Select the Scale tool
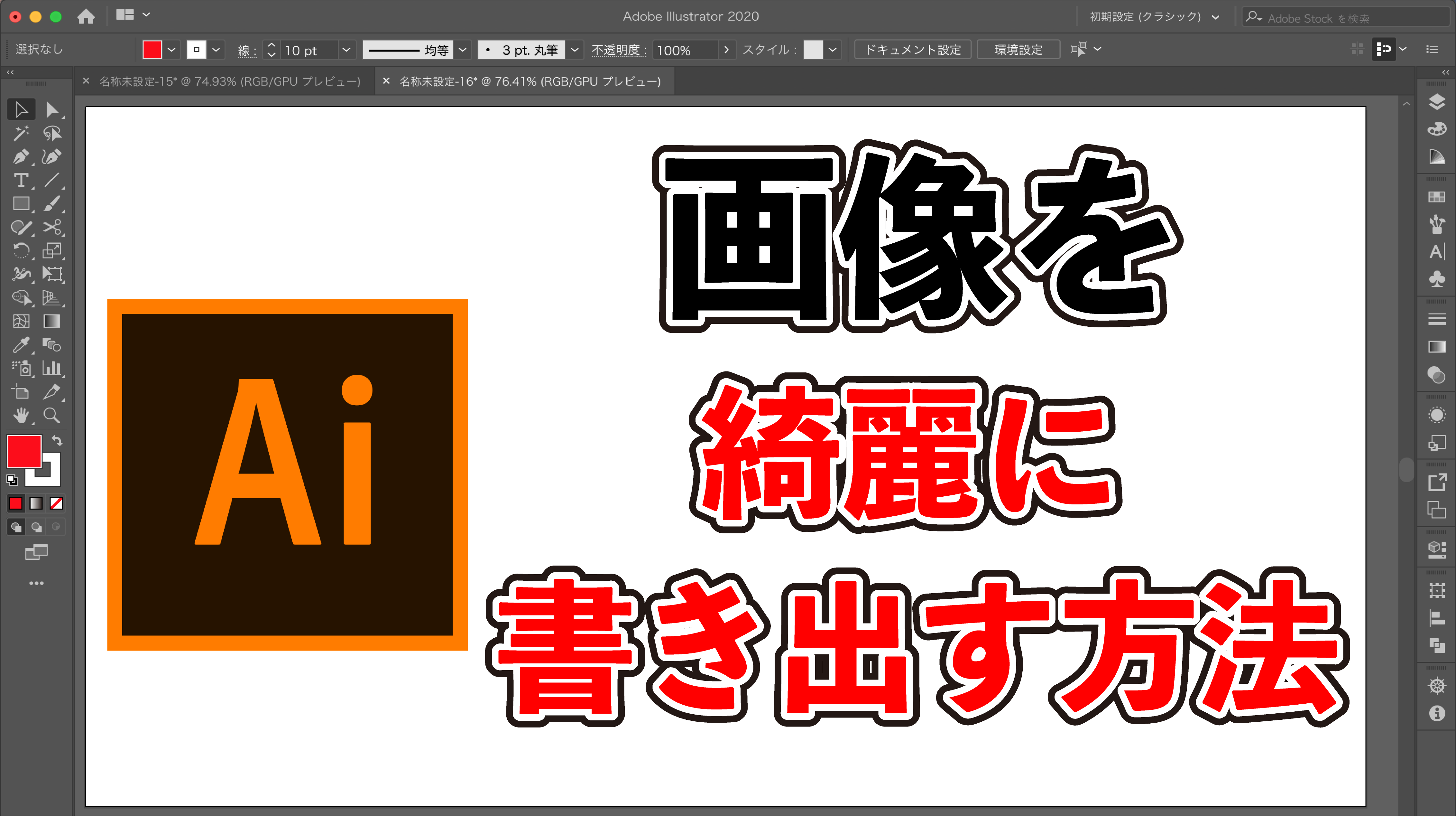1456x816 pixels. tap(52, 250)
